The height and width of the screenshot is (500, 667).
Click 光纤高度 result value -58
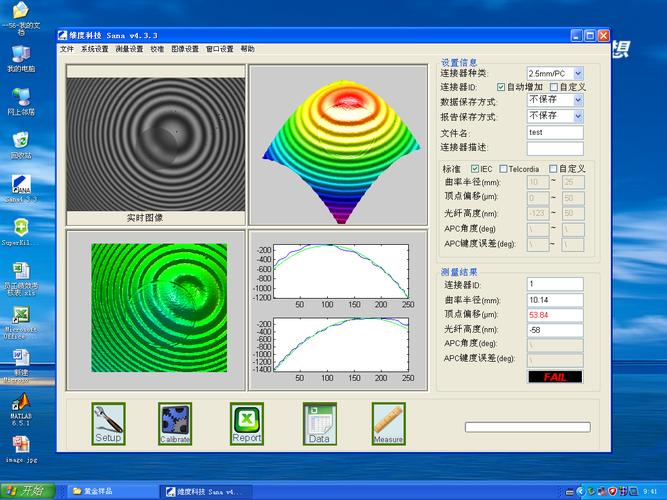point(555,330)
